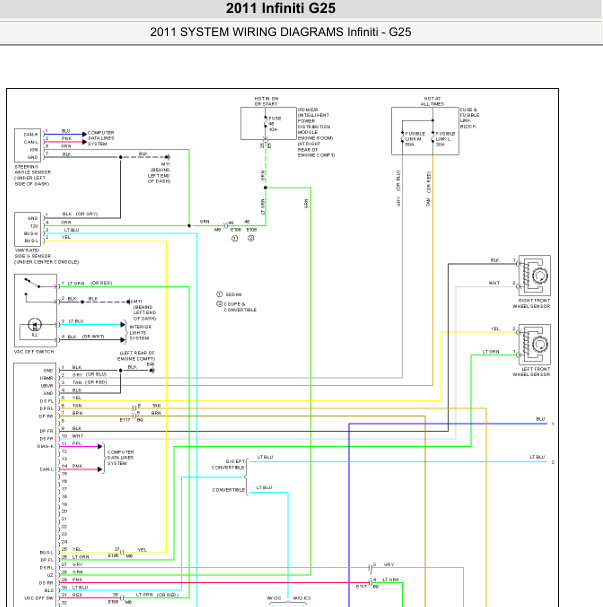
Task: Select the left front wheel sensor symbol
Action: (534, 344)
